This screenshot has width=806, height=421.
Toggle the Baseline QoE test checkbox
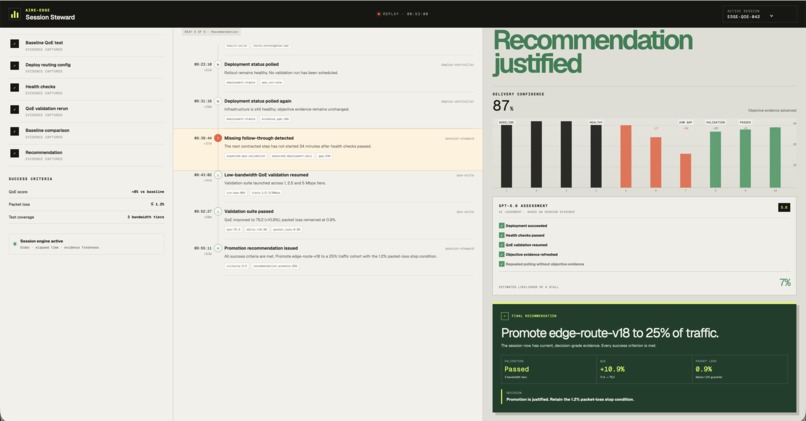(x=14, y=44)
